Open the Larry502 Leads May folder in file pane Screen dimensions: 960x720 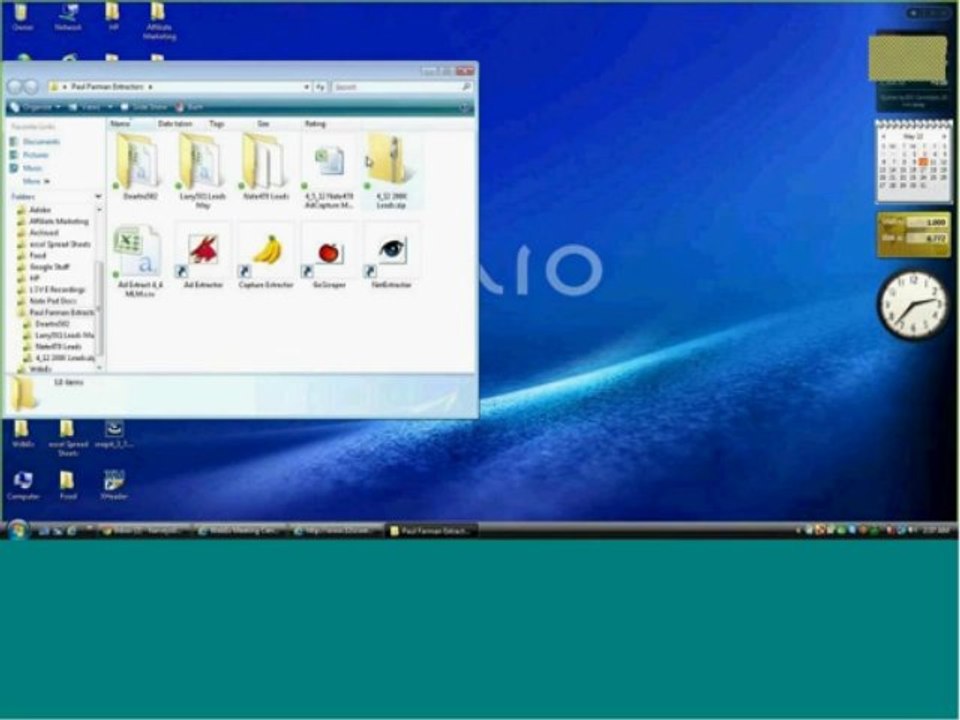coord(201,160)
